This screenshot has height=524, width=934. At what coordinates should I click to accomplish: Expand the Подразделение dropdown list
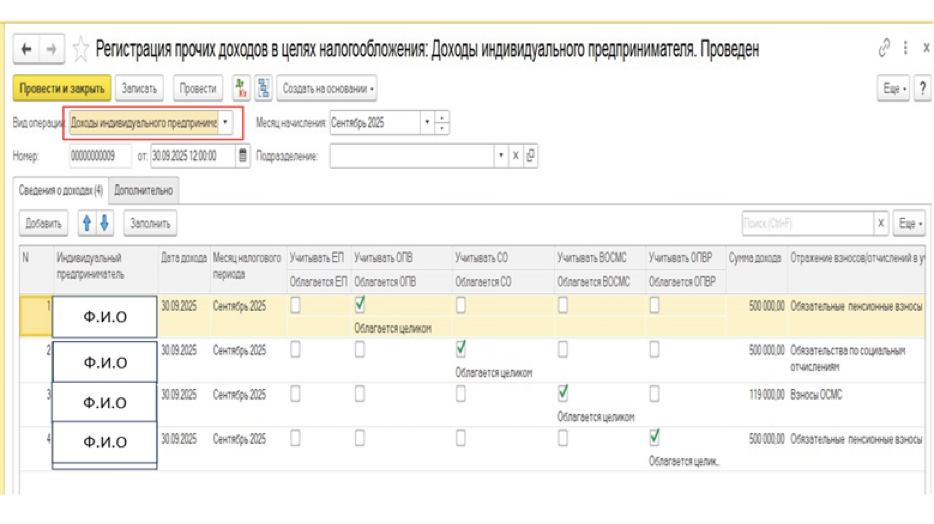501,155
